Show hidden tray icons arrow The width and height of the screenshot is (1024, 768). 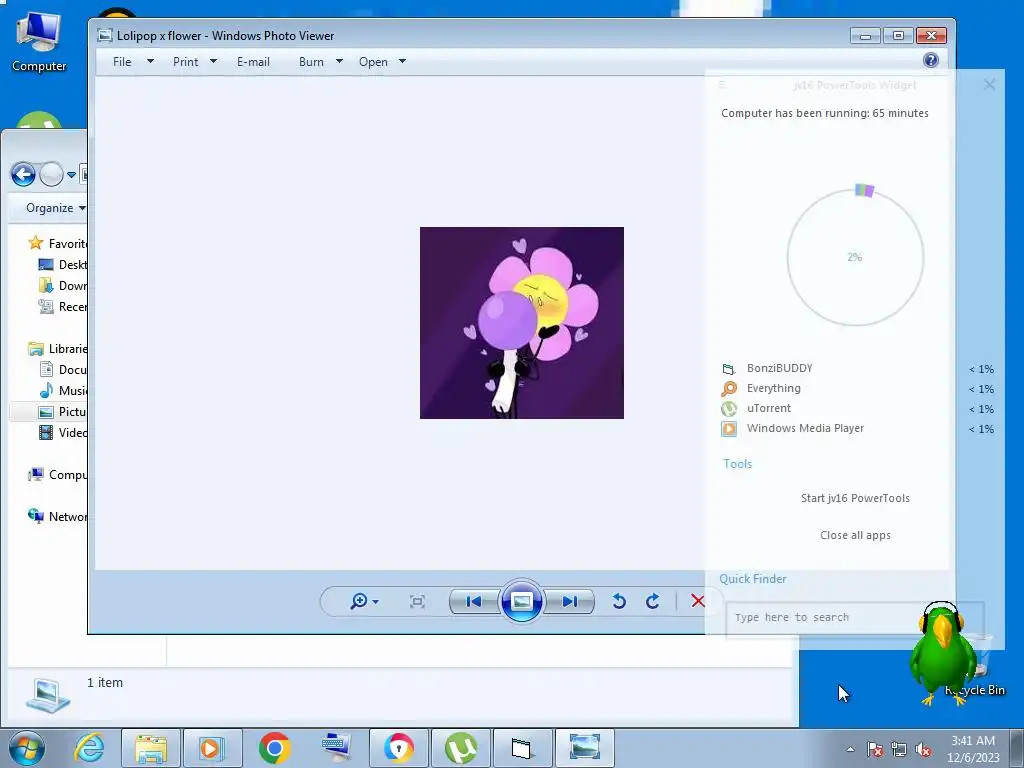[850, 749]
